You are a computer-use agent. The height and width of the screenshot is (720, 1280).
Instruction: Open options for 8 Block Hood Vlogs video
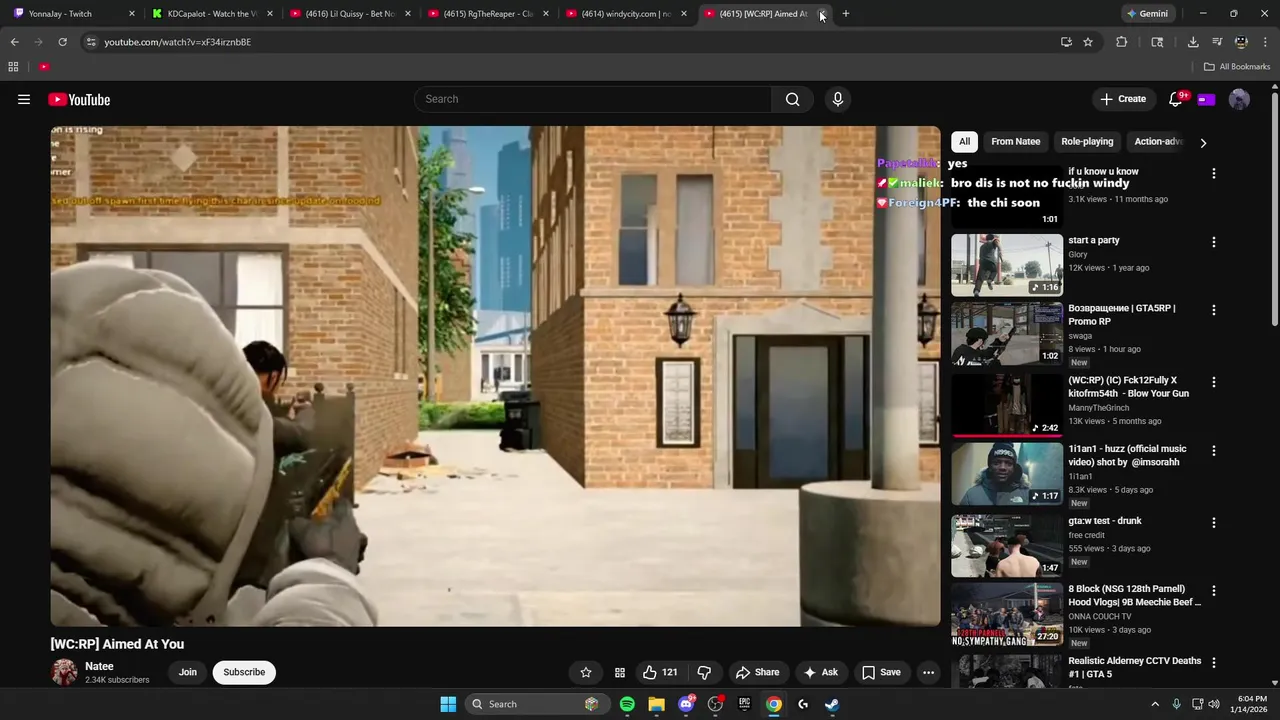point(1214,591)
